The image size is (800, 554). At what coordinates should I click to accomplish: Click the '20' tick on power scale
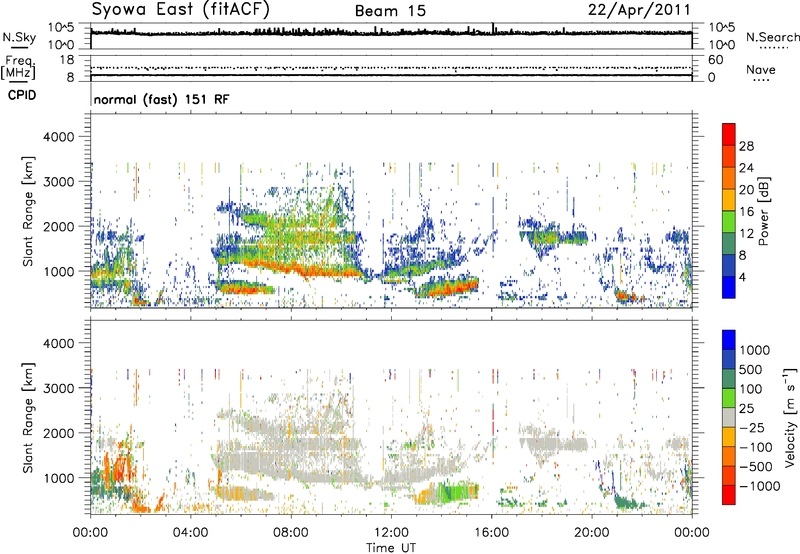[x=746, y=190]
